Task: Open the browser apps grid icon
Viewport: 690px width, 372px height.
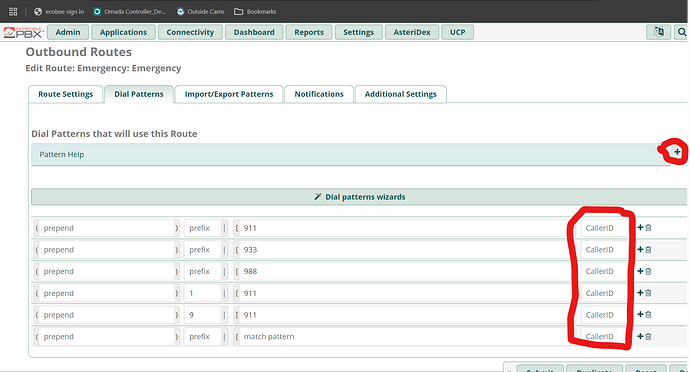Action: tap(13, 11)
